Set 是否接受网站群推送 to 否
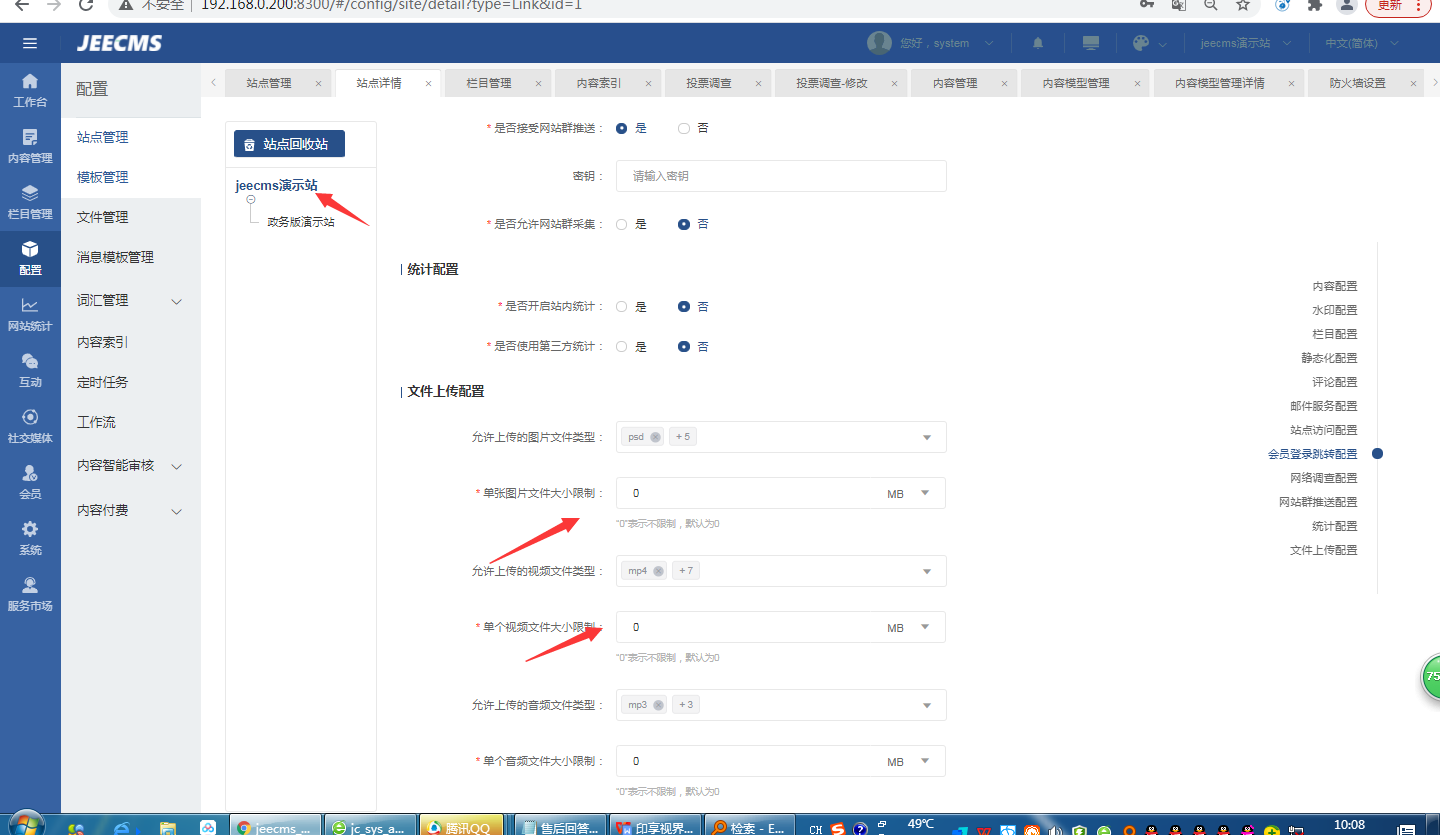The image size is (1440, 835). (684, 128)
